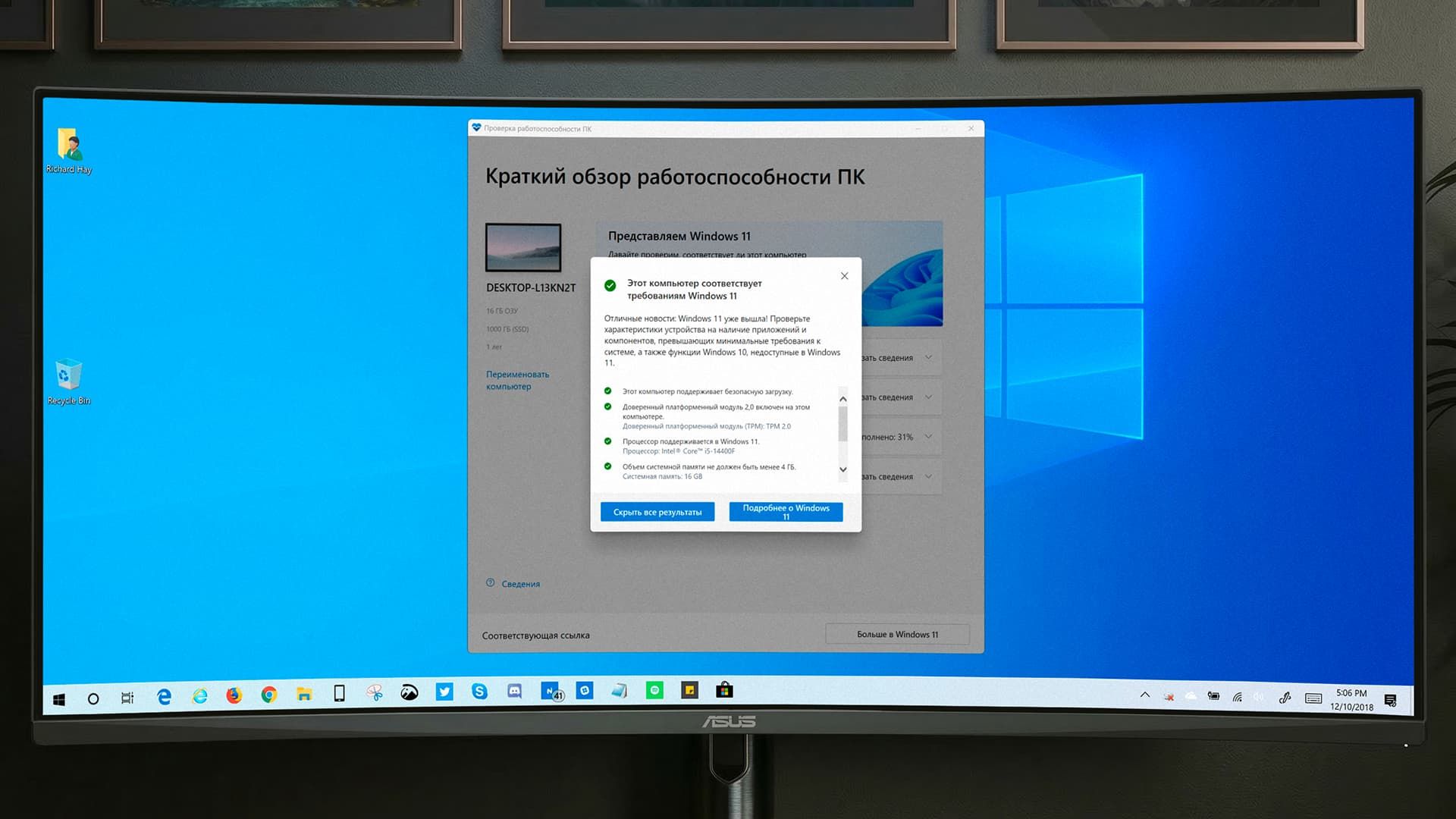Expand second 'сведения' chevron row
1456x819 pixels.
[x=928, y=397]
